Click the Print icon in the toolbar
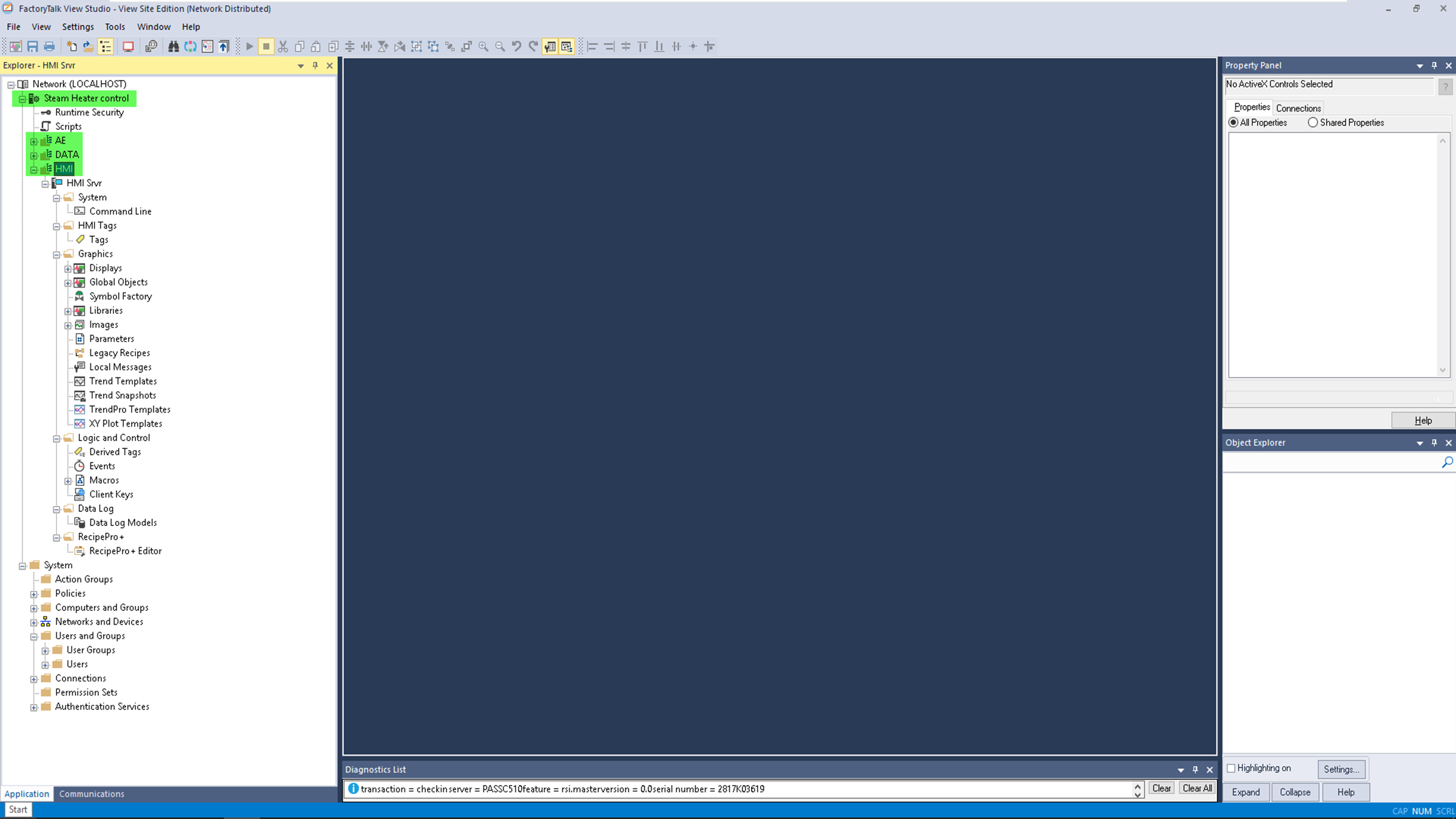Image resolution: width=1456 pixels, height=819 pixels. pos(50,47)
